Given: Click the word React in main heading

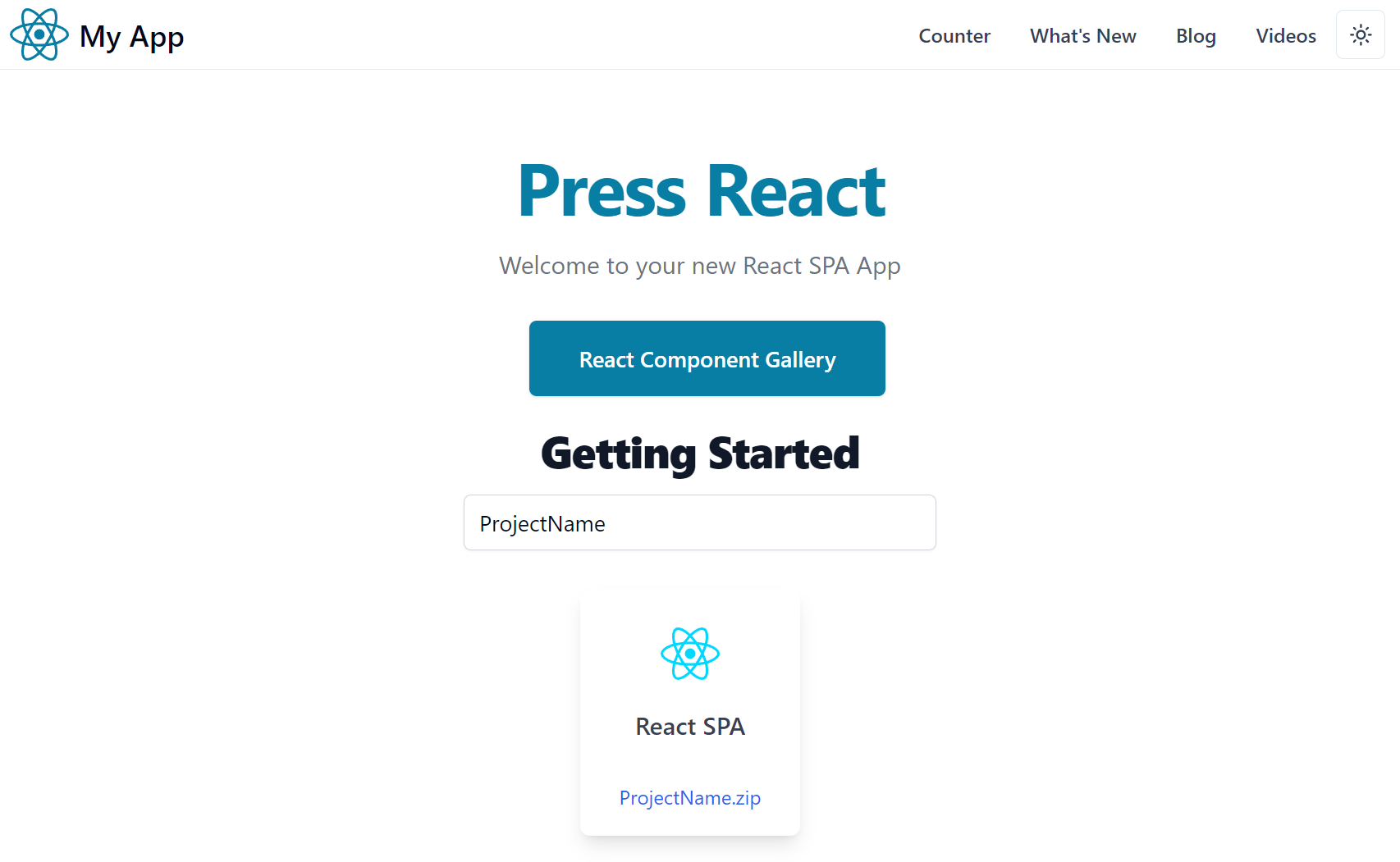Looking at the screenshot, I should [x=796, y=191].
